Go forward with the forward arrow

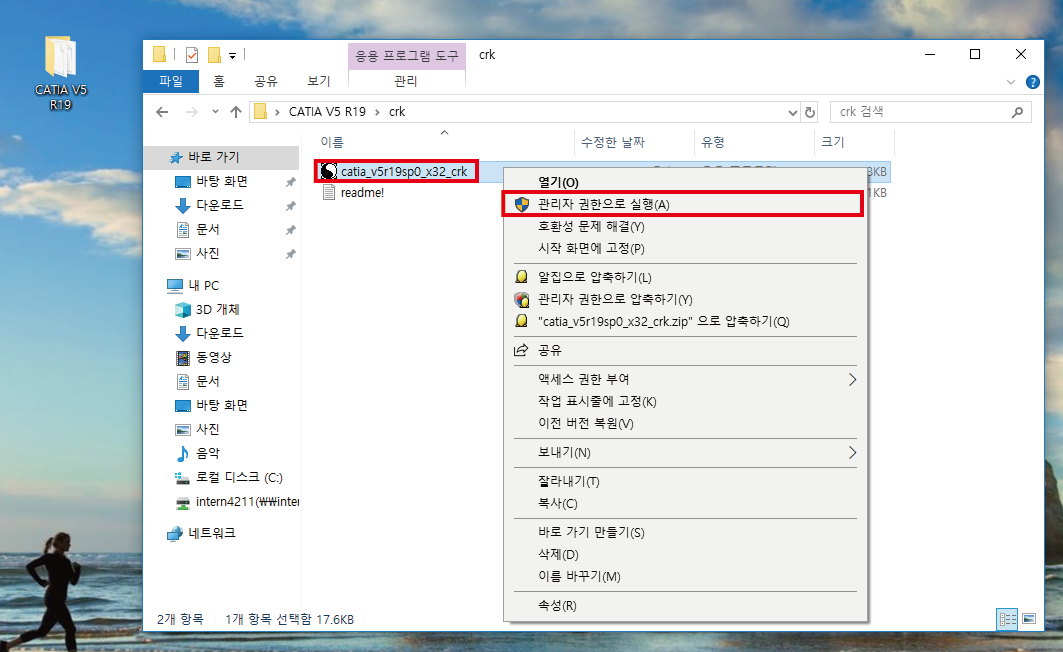[192, 112]
